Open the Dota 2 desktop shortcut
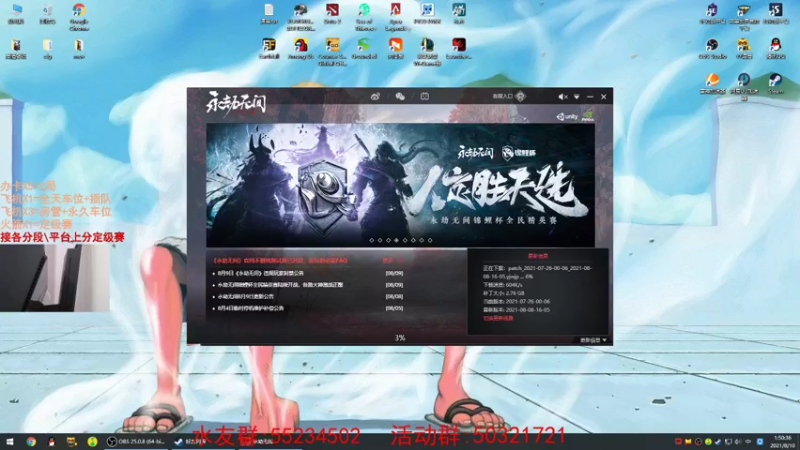Viewport: 800px width, 450px height. [332, 14]
